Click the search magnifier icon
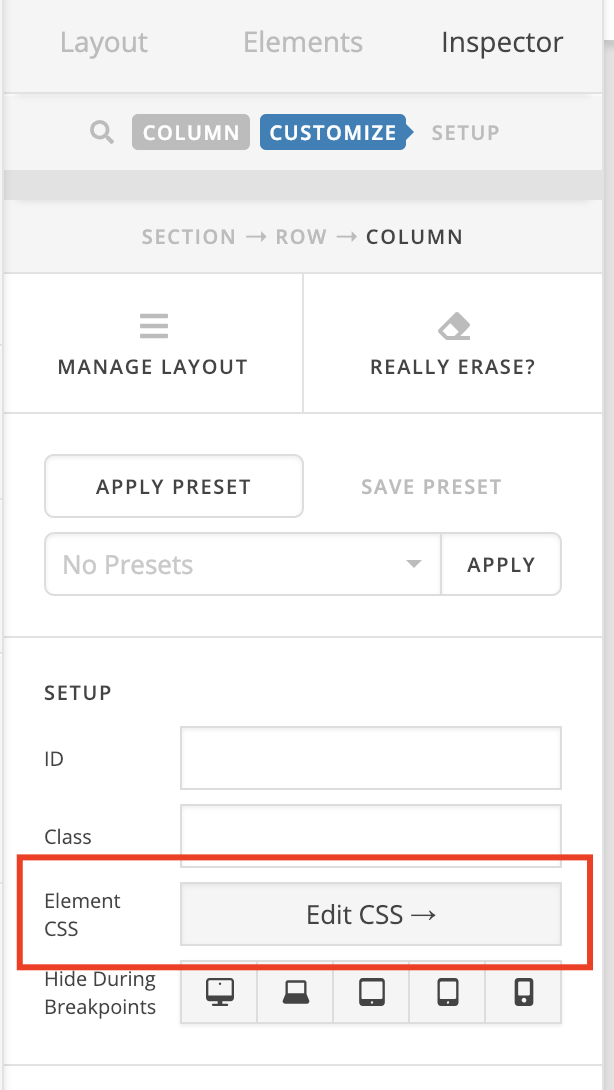 click(x=102, y=133)
